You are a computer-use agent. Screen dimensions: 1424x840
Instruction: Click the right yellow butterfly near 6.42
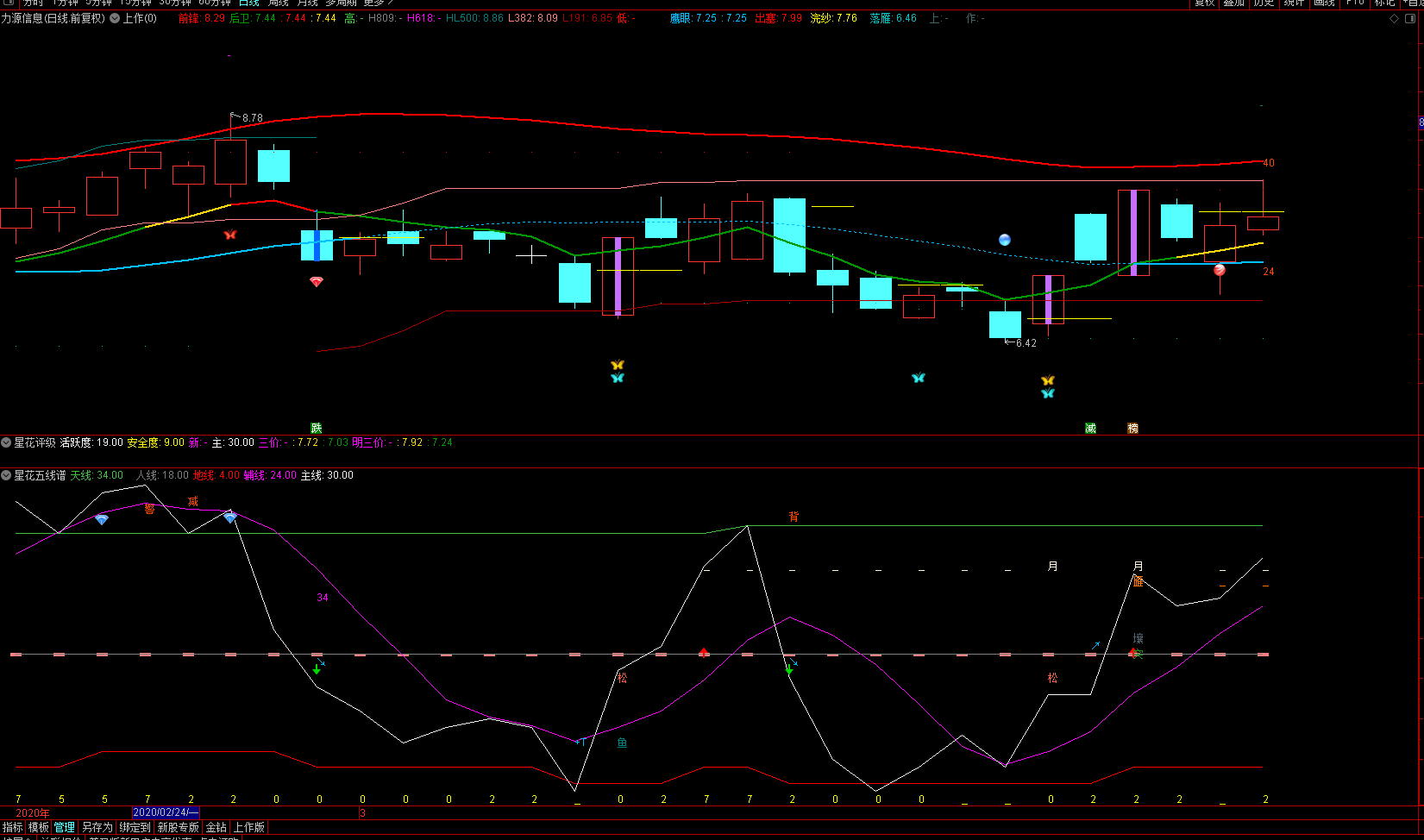(x=1048, y=380)
